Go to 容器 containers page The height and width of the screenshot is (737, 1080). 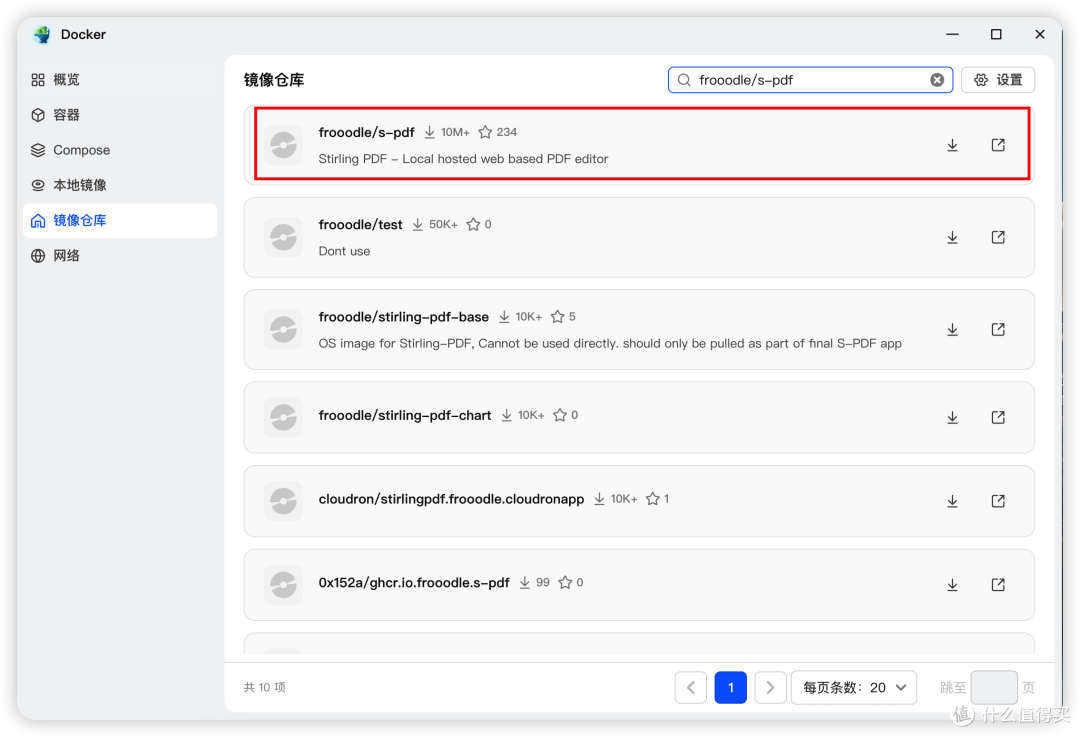point(120,115)
